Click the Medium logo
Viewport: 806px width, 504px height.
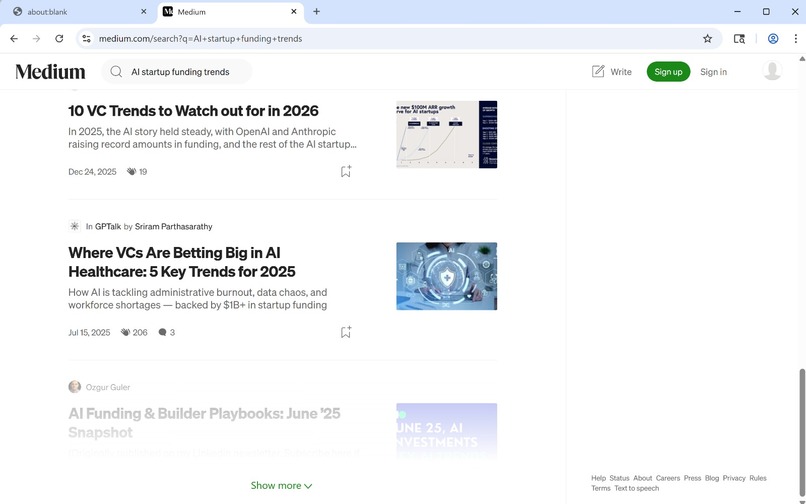click(x=50, y=71)
